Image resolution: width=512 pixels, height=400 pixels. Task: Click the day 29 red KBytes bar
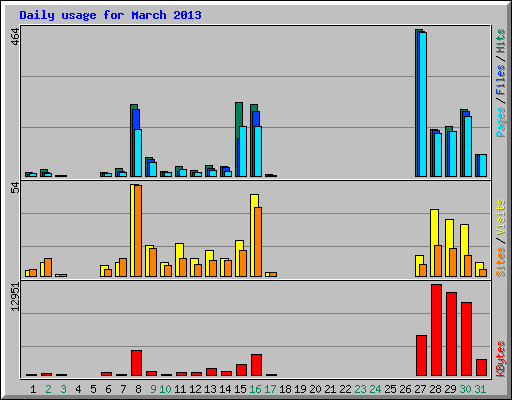[451, 334]
